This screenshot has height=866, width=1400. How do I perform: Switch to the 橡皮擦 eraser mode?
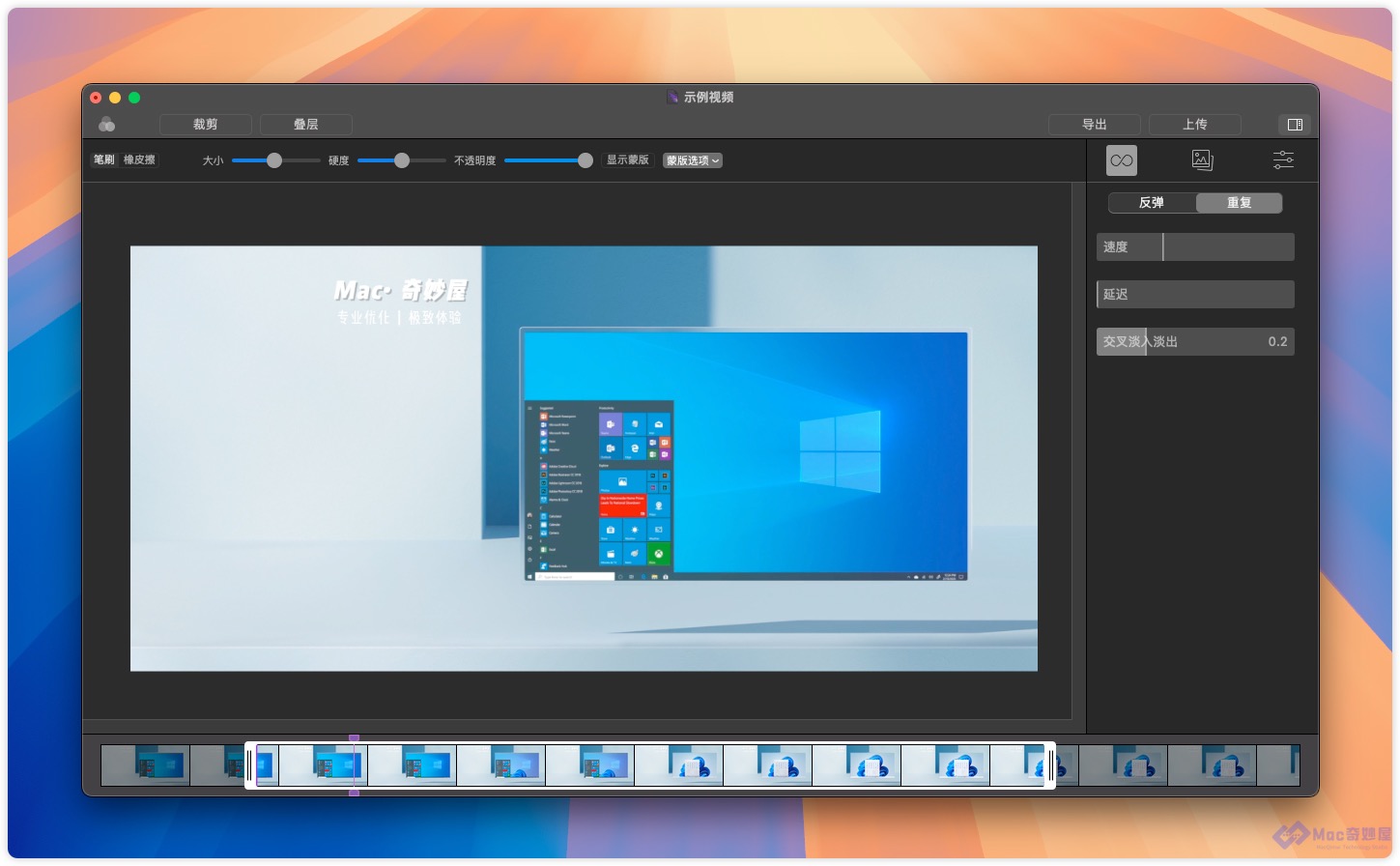pyautogui.click(x=139, y=160)
